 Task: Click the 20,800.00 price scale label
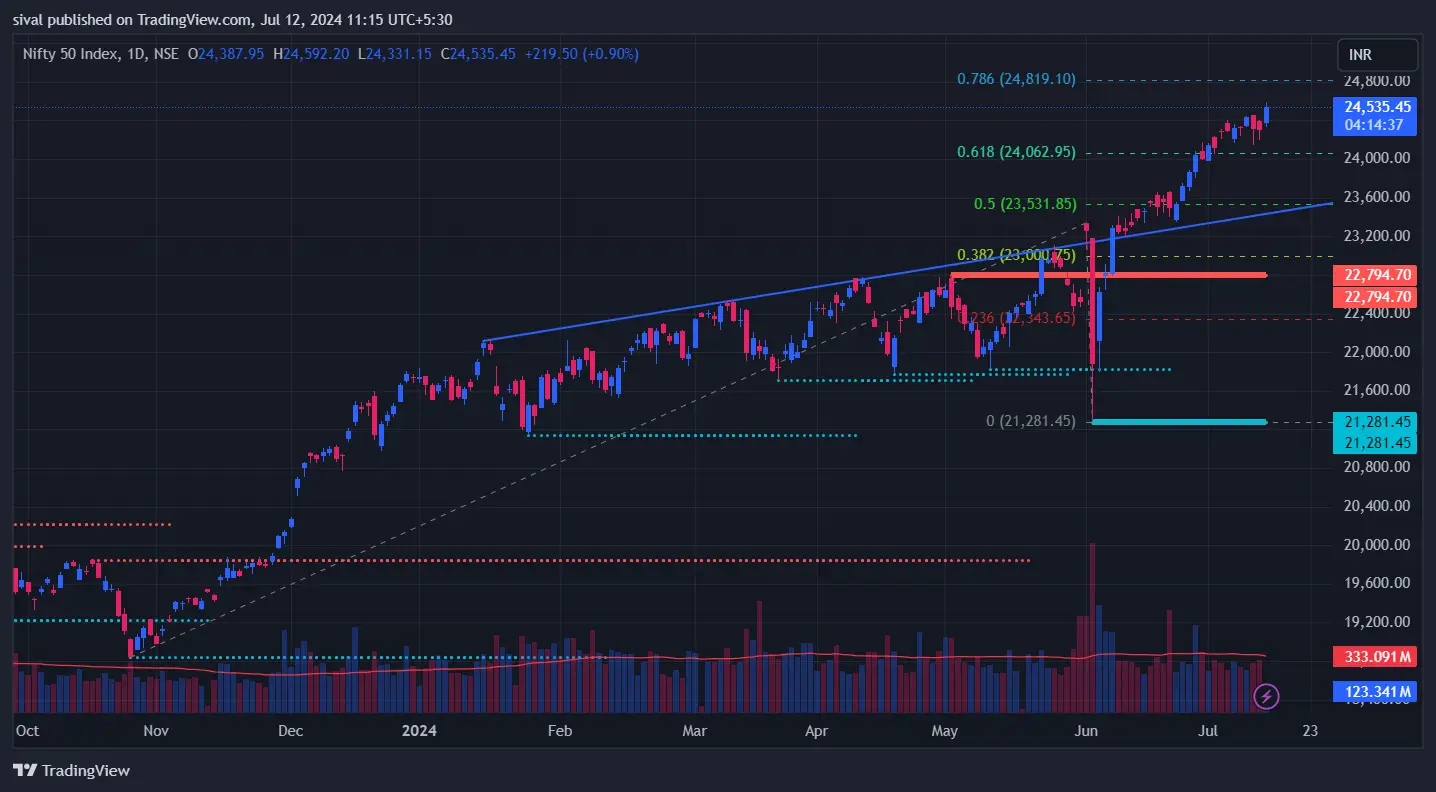pos(1375,467)
